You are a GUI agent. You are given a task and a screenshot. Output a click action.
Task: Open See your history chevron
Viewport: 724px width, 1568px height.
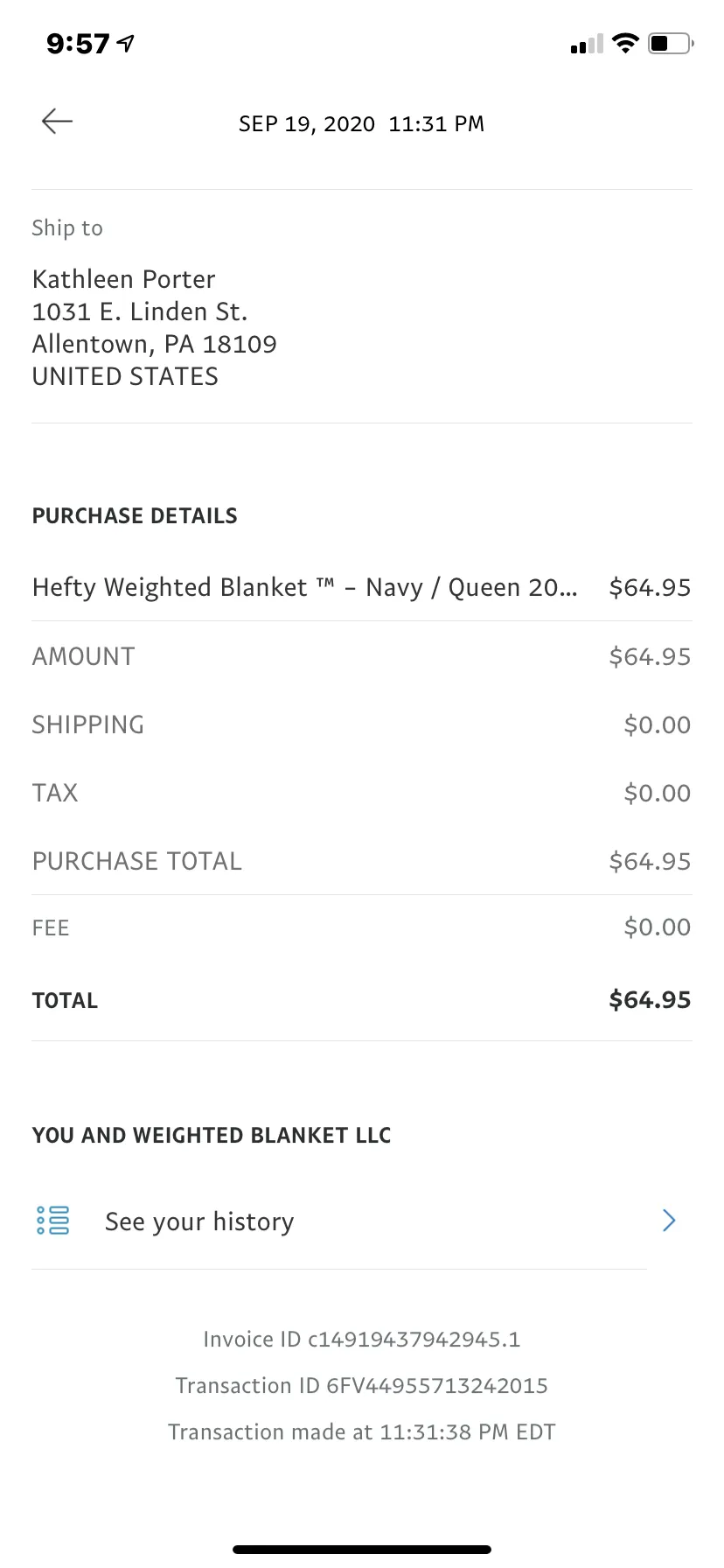(x=669, y=1221)
